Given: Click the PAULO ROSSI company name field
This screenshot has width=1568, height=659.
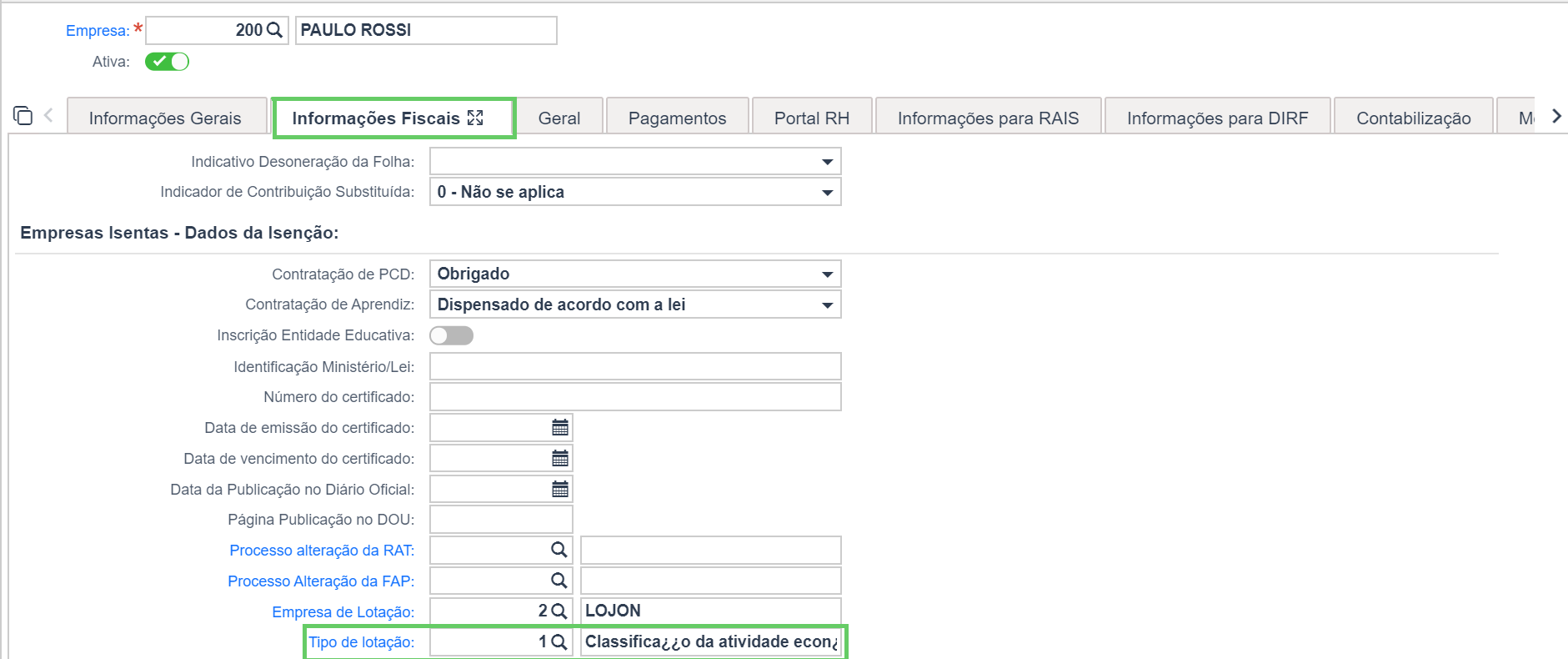Looking at the screenshot, I should coord(426,30).
